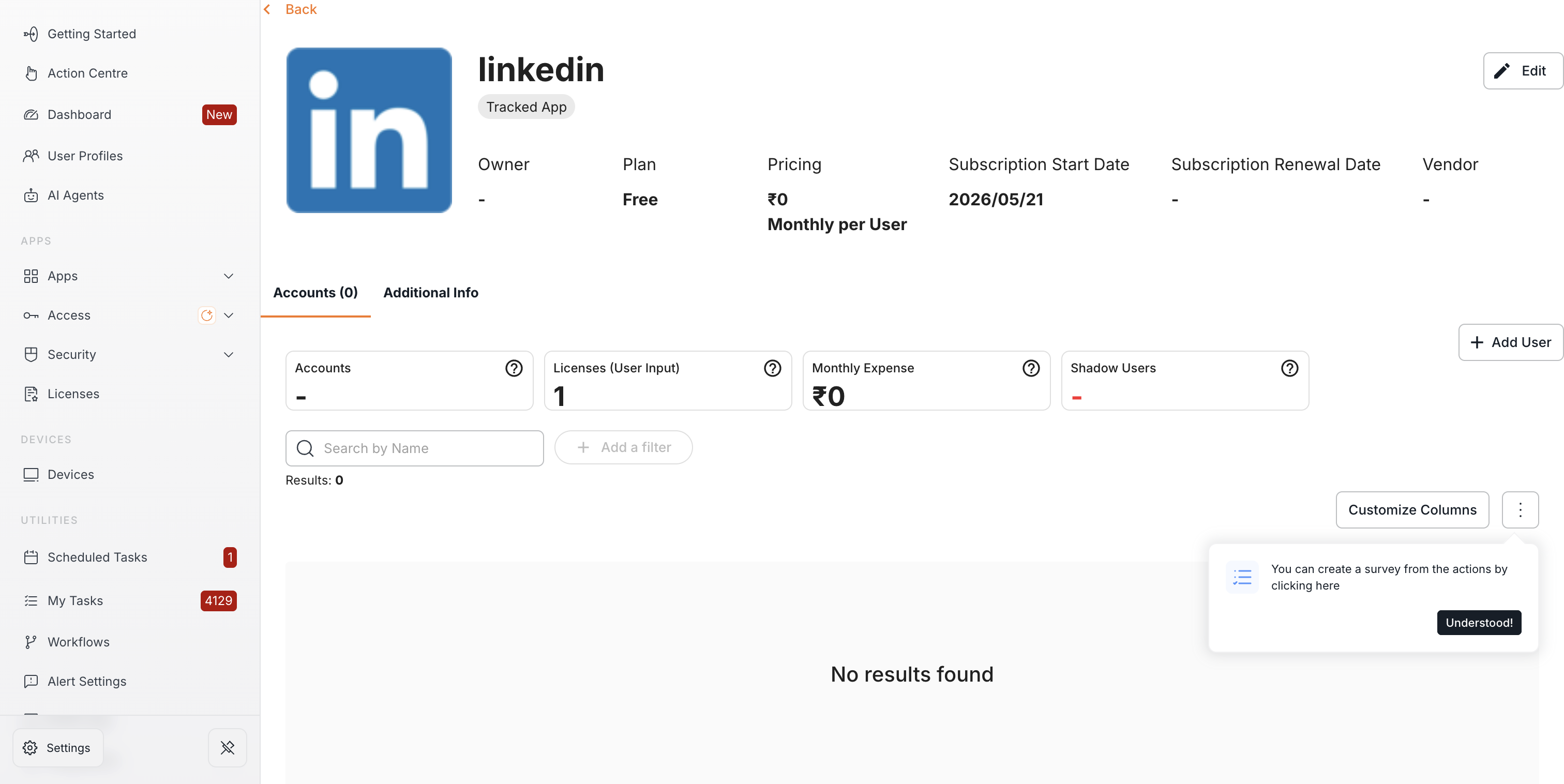This screenshot has height=784, width=1564.
Task: Click the AI Agents robot icon
Action: click(31, 195)
